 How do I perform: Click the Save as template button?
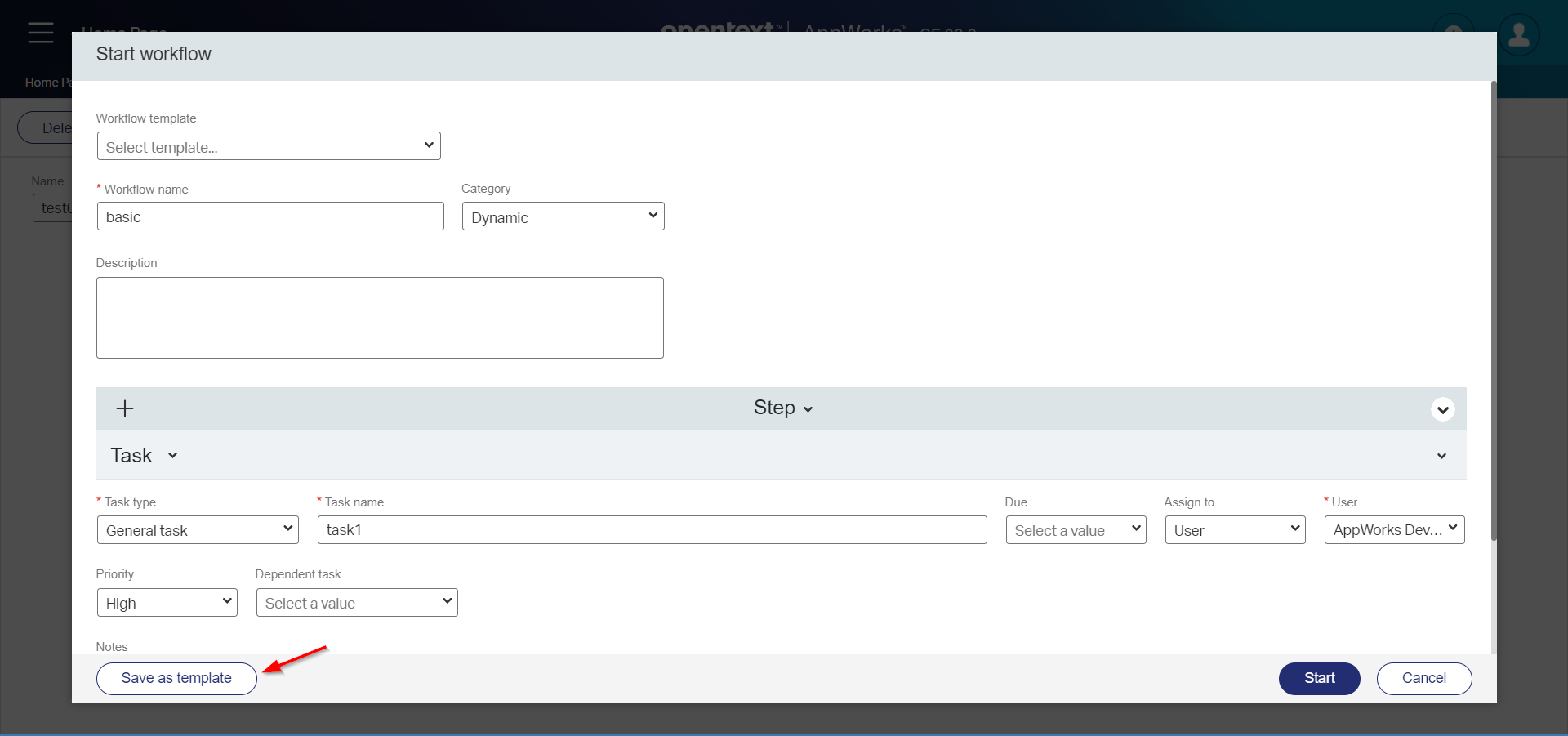(x=176, y=678)
